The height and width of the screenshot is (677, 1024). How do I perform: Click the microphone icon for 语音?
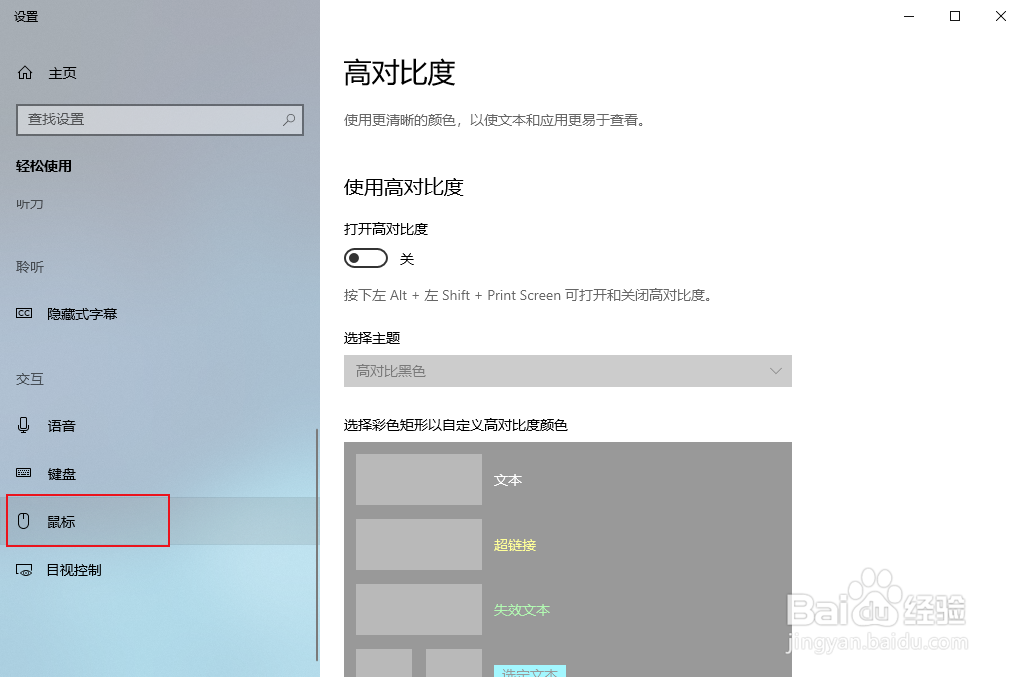[23, 425]
